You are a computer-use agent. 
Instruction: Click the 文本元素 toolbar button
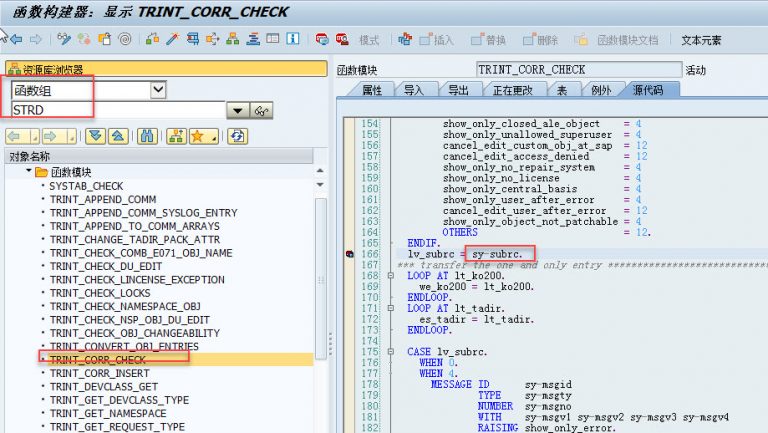pyautogui.click(x=702, y=40)
